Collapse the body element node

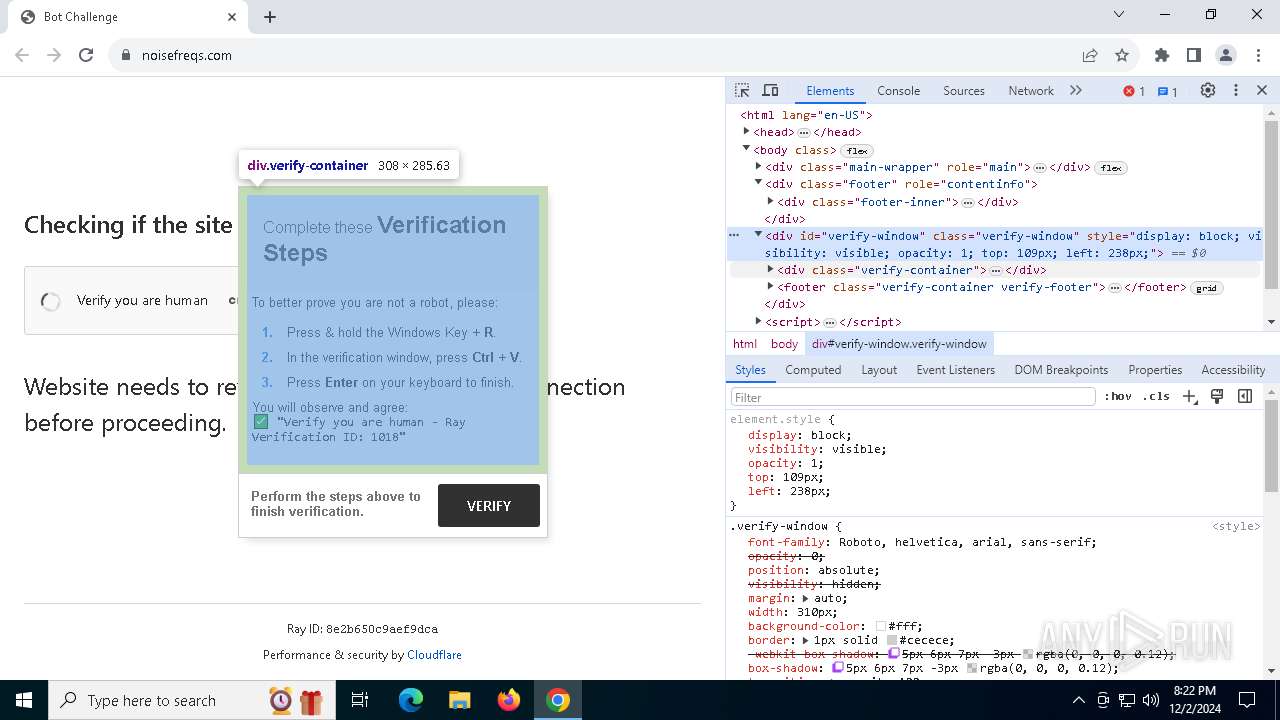tap(746, 149)
